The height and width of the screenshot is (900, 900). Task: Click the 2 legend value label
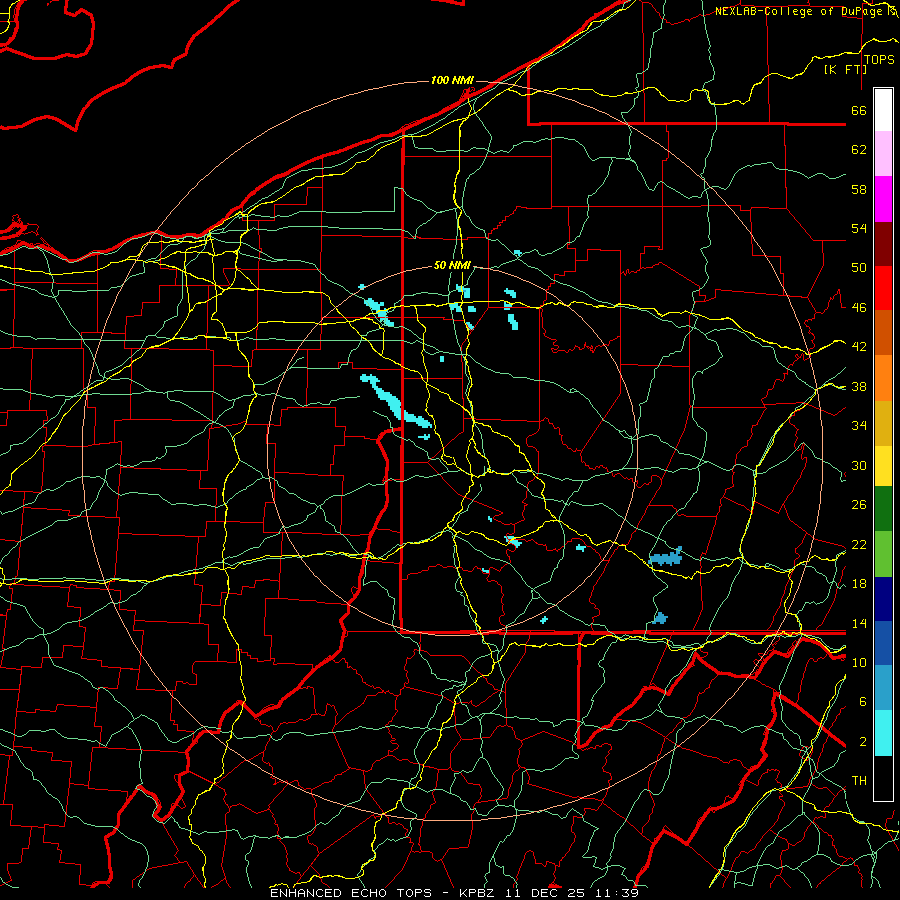[x=862, y=742]
